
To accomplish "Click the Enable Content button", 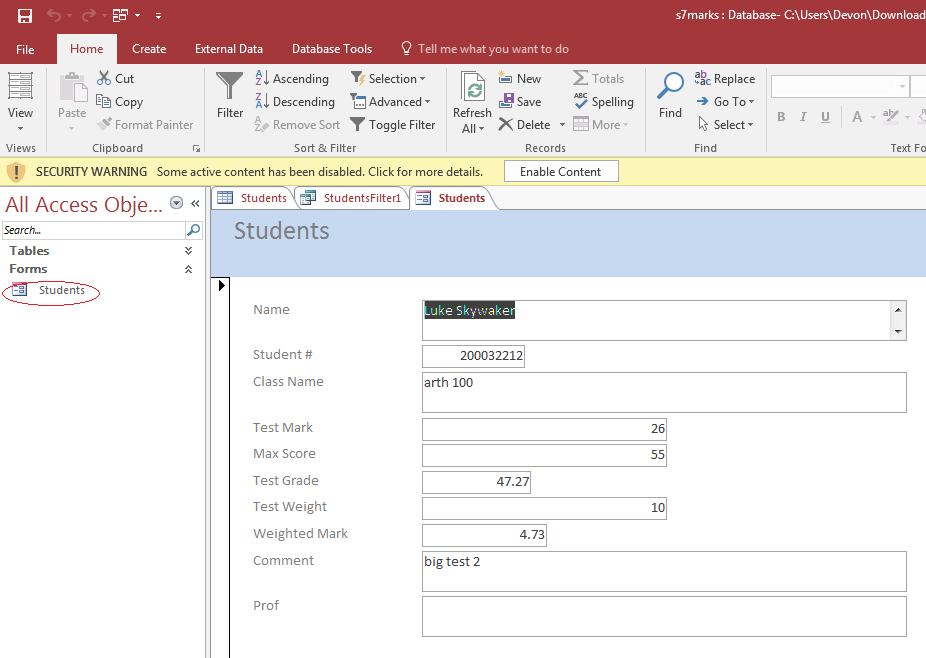I will tap(560, 172).
